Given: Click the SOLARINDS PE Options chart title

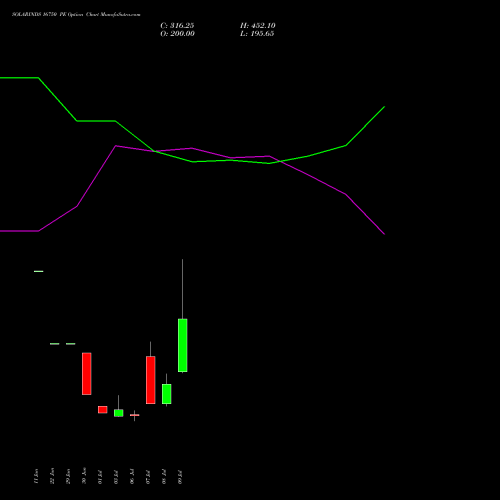Looking at the screenshot, I should click(76, 15).
